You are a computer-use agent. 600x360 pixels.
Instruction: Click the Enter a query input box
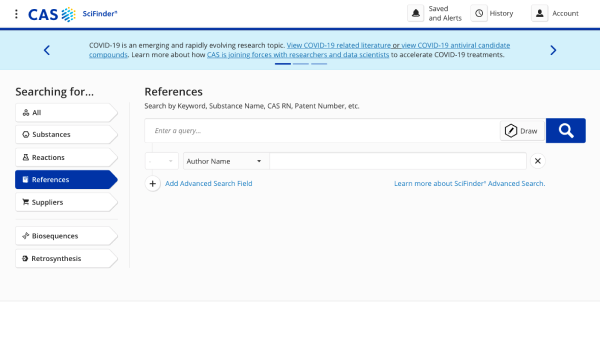[x=322, y=130]
